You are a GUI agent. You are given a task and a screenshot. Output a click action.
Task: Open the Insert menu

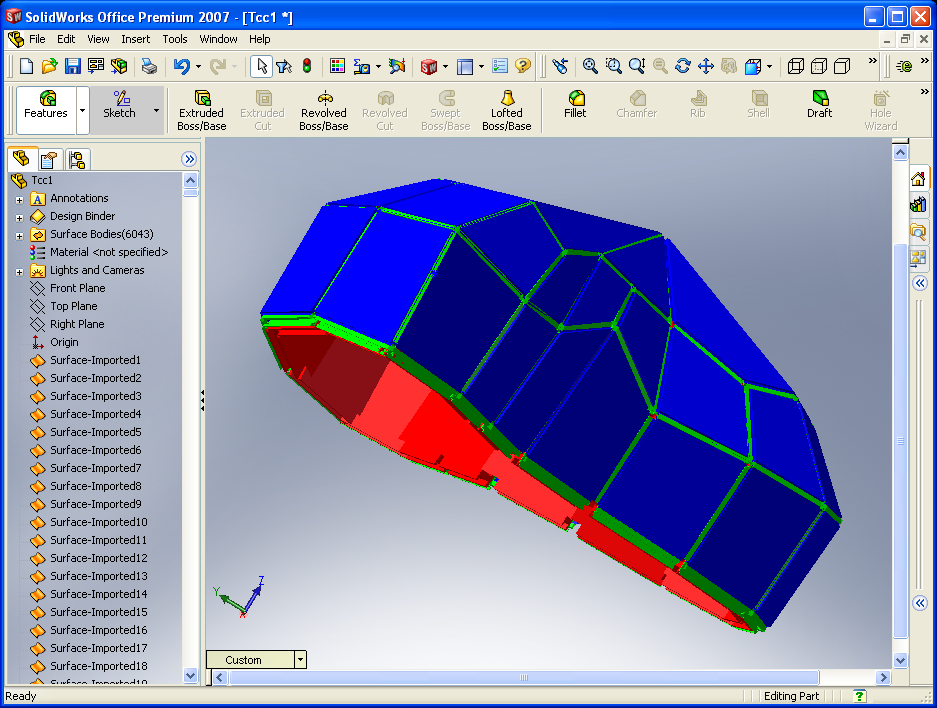point(136,39)
